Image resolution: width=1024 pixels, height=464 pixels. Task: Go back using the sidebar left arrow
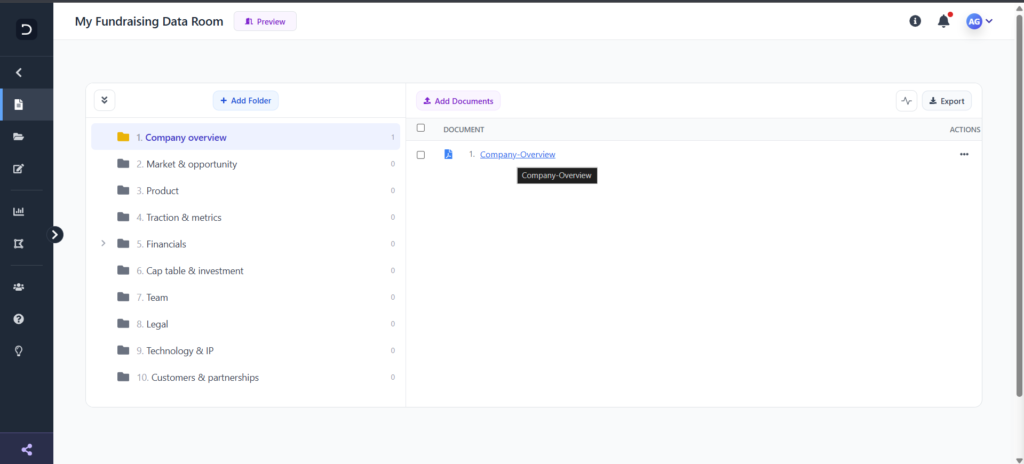(19, 73)
